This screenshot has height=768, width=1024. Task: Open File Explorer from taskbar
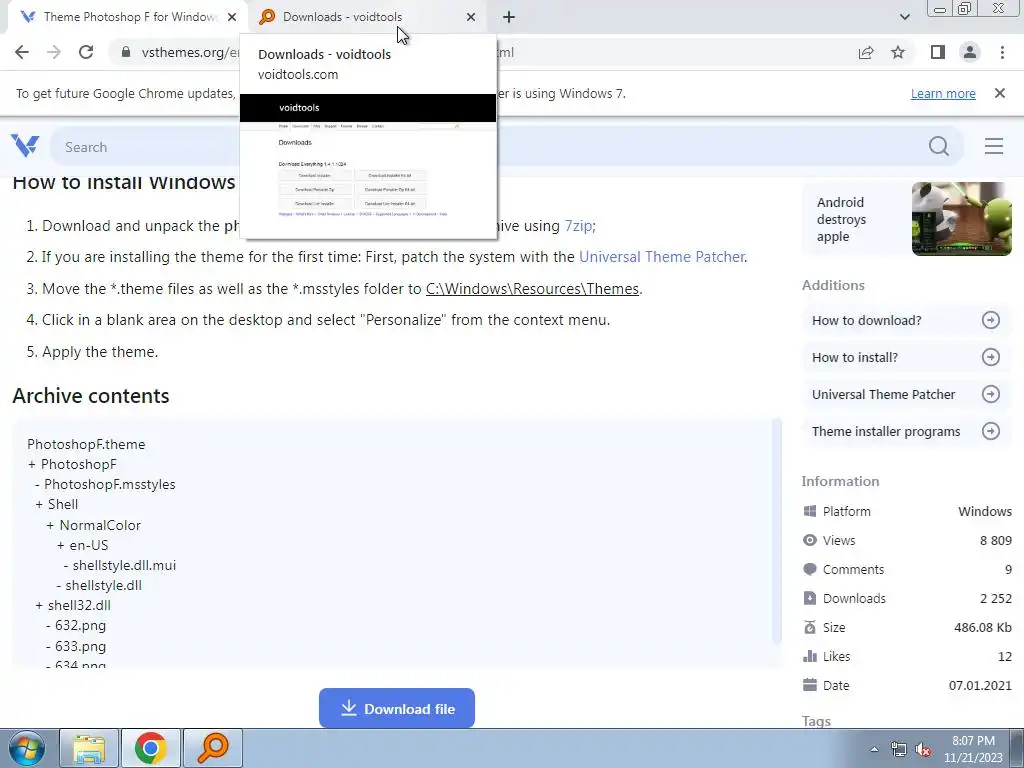pos(89,748)
